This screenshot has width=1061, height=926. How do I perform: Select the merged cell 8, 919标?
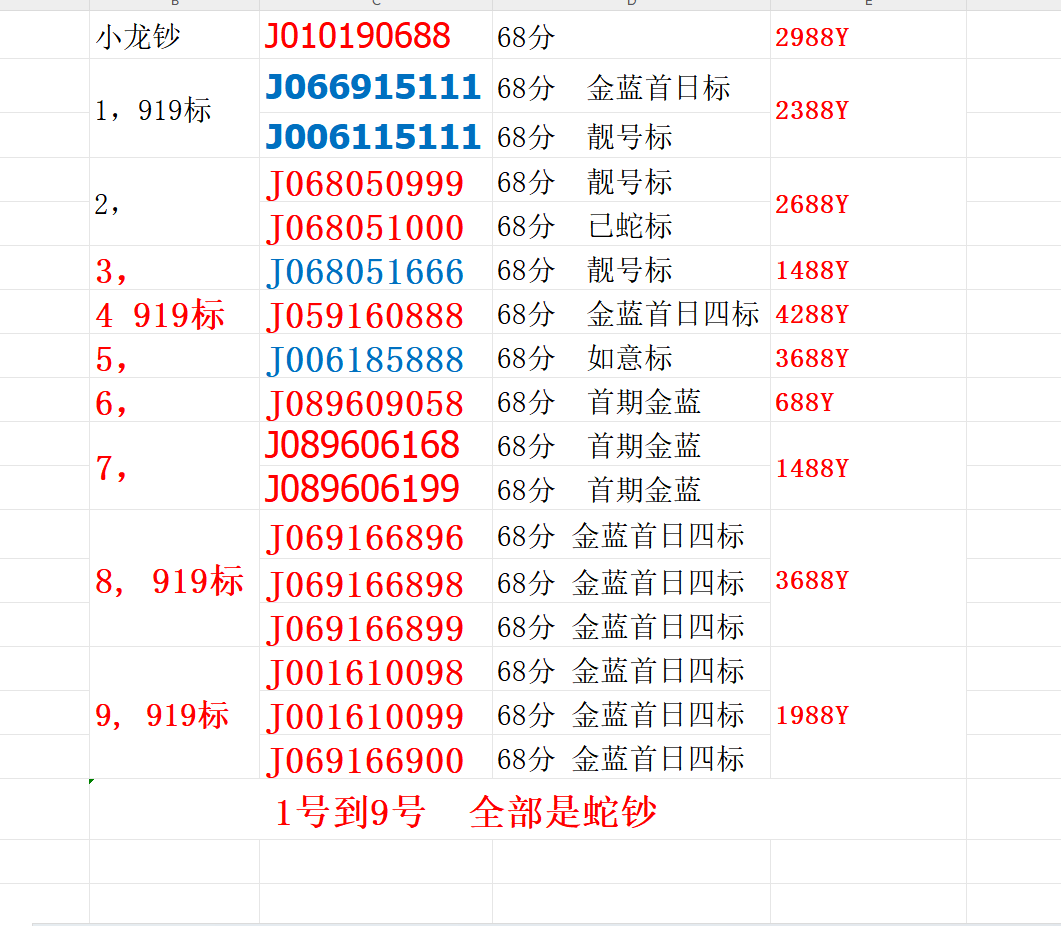[169, 580]
